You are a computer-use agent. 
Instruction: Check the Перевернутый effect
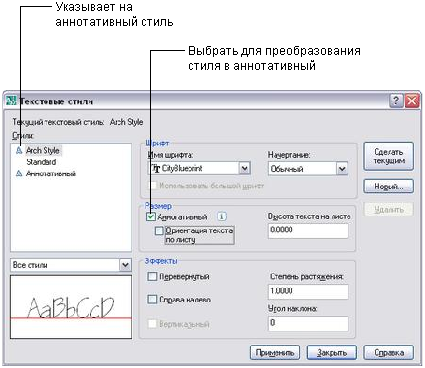tap(152, 276)
